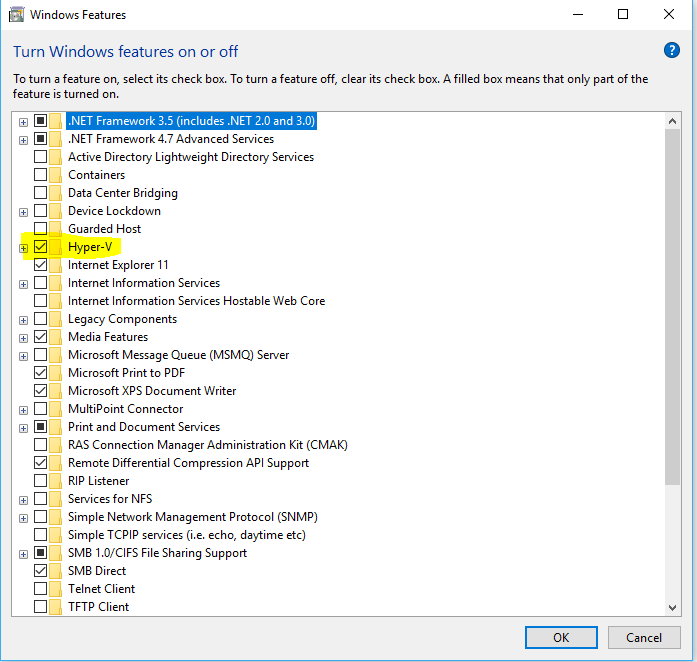Image resolution: width=697 pixels, height=662 pixels.
Task: Uncheck Internet Explorer 11 checkbox
Action: (40, 265)
